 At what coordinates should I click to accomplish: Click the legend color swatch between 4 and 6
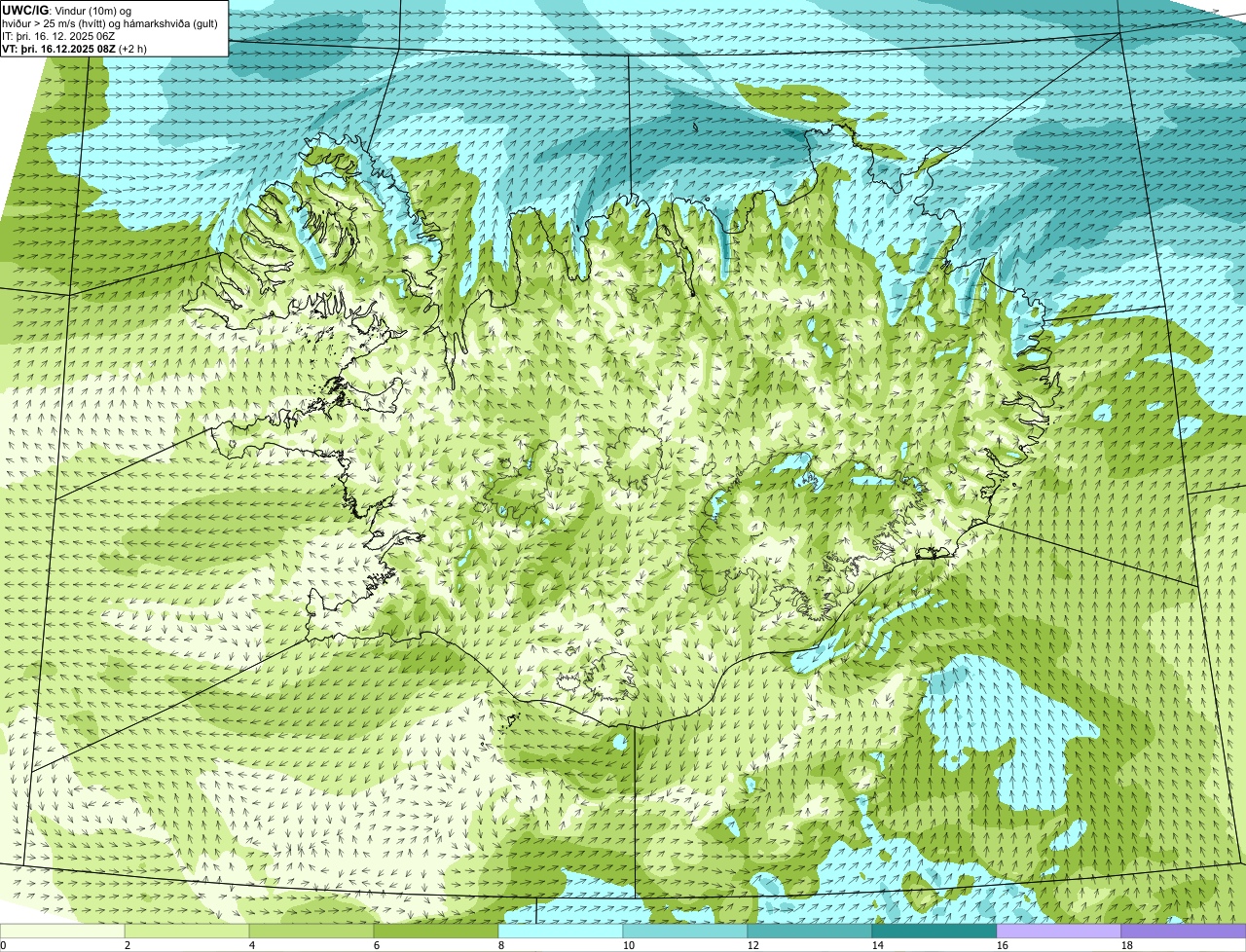pyautogui.click(x=311, y=932)
